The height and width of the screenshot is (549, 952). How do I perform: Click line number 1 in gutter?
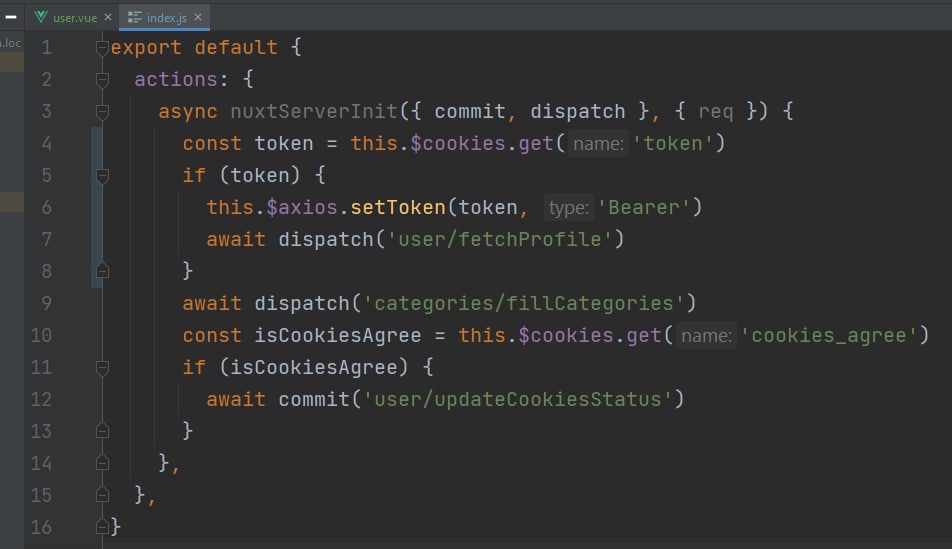(x=46, y=47)
